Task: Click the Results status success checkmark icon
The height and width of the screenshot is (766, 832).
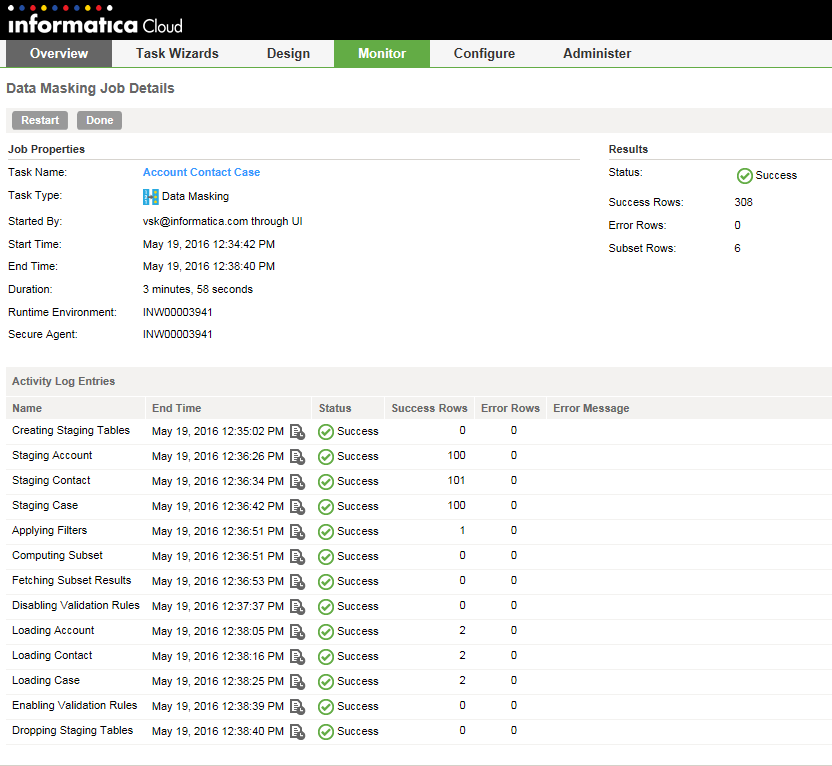Action: [x=744, y=176]
